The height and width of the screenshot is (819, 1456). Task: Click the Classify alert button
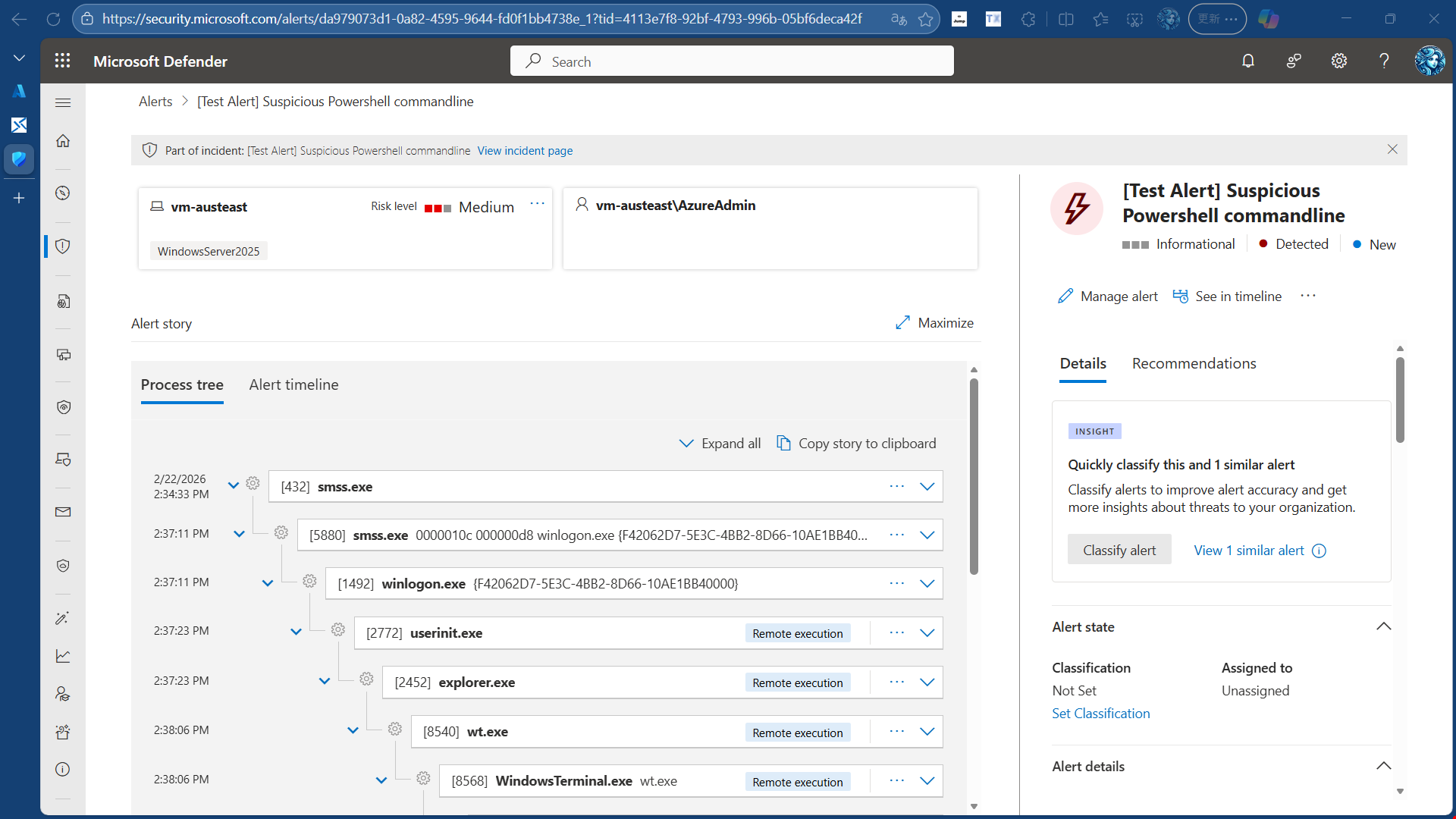click(1119, 550)
